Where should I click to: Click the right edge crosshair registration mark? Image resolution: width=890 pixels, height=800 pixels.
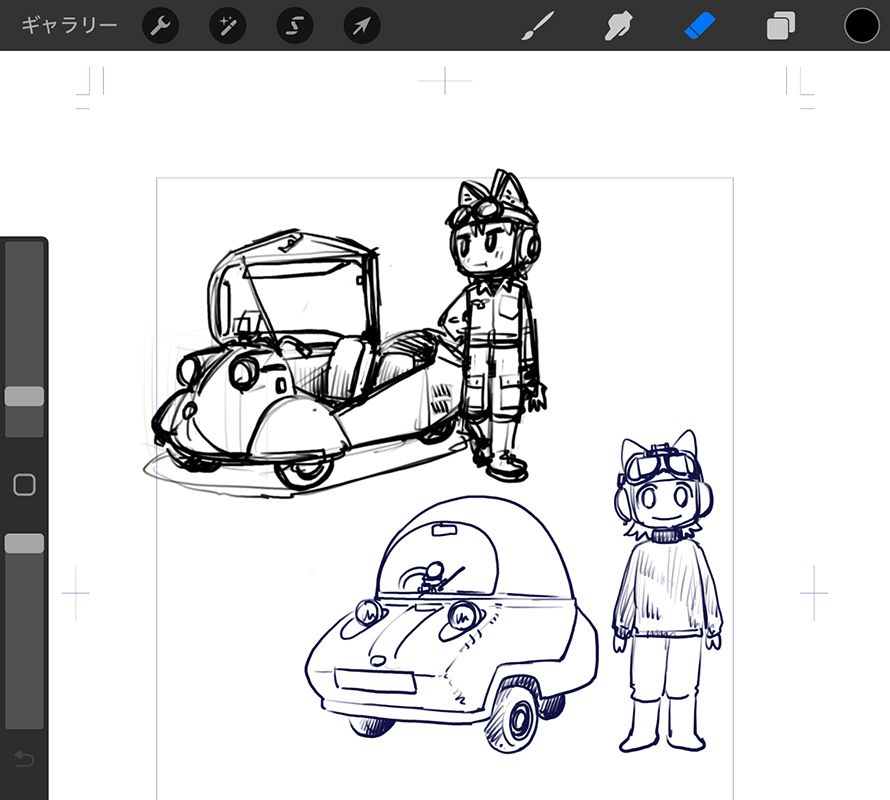pyautogui.click(x=814, y=593)
